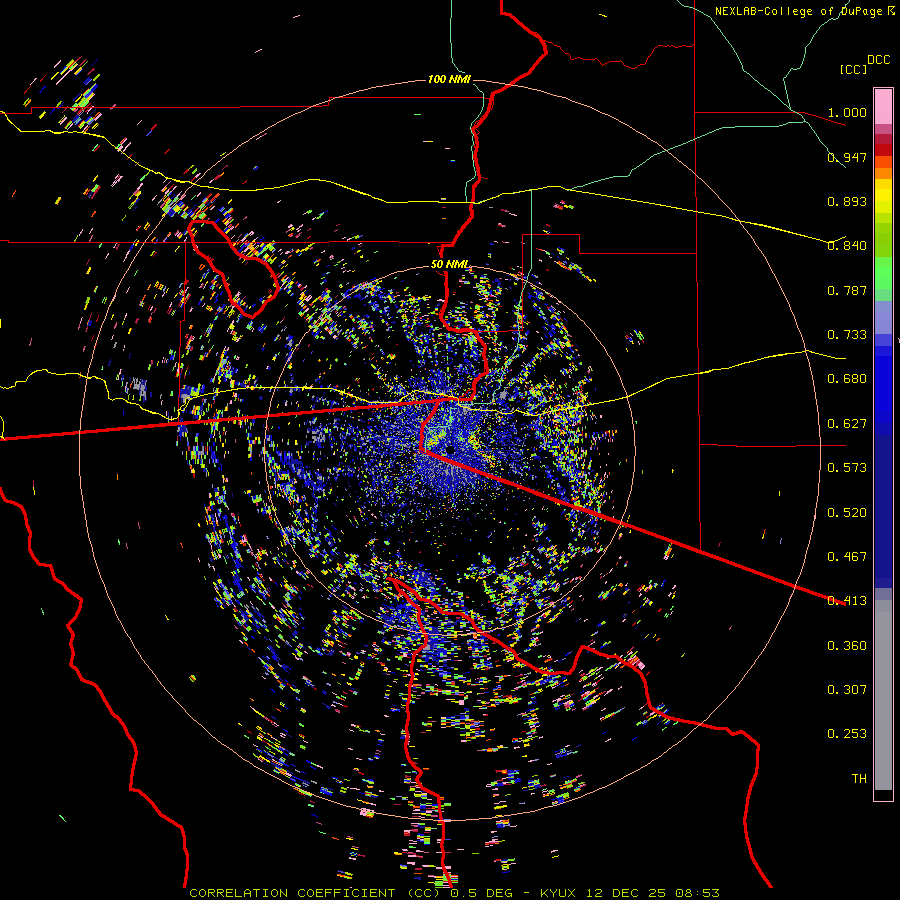Click the 0.413 scale value
The image size is (900, 900).
(847, 601)
